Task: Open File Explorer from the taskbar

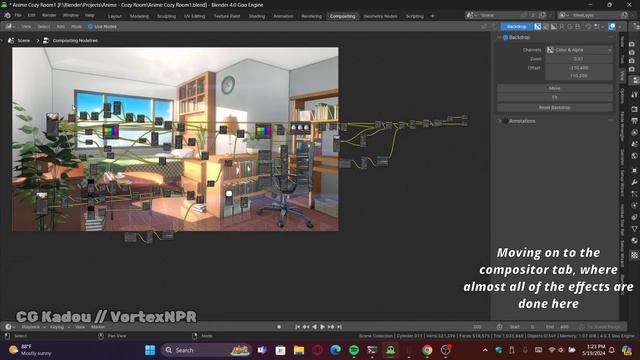Action: click(x=299, y=350)
